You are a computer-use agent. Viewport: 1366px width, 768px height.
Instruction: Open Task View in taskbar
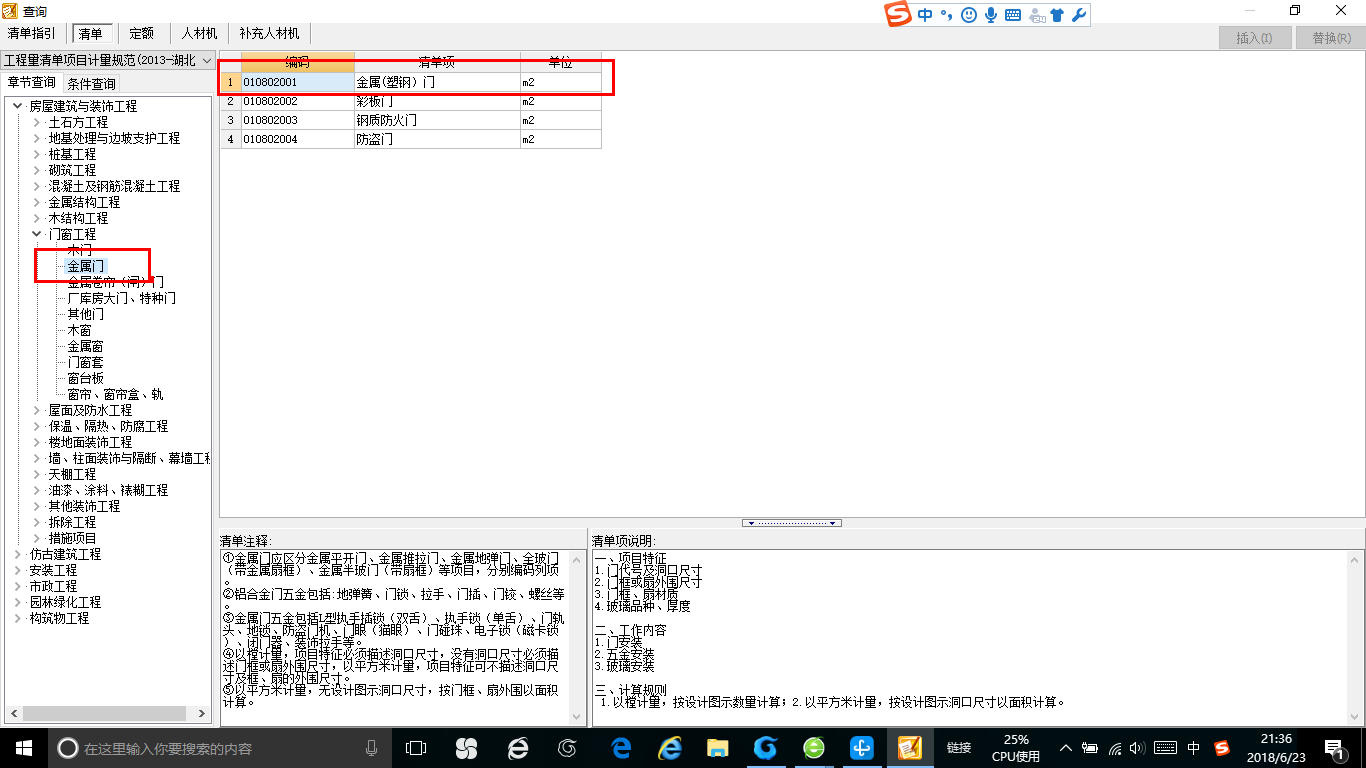click(415, 747)
